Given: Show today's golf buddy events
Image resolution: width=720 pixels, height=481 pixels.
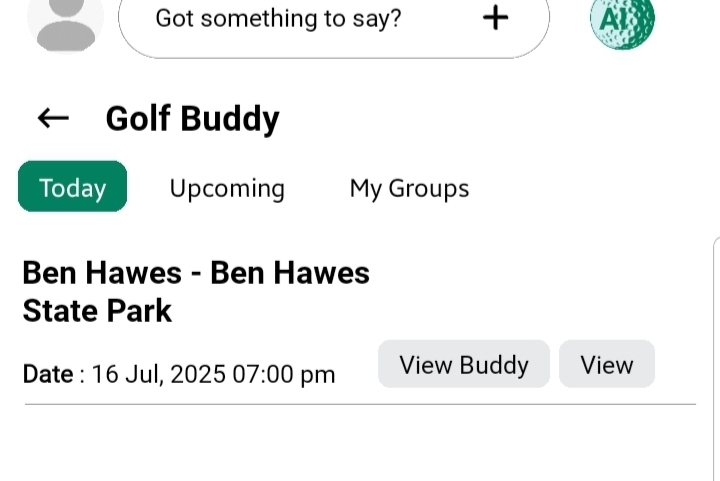Looking at the screenshot, I should 72,187.
